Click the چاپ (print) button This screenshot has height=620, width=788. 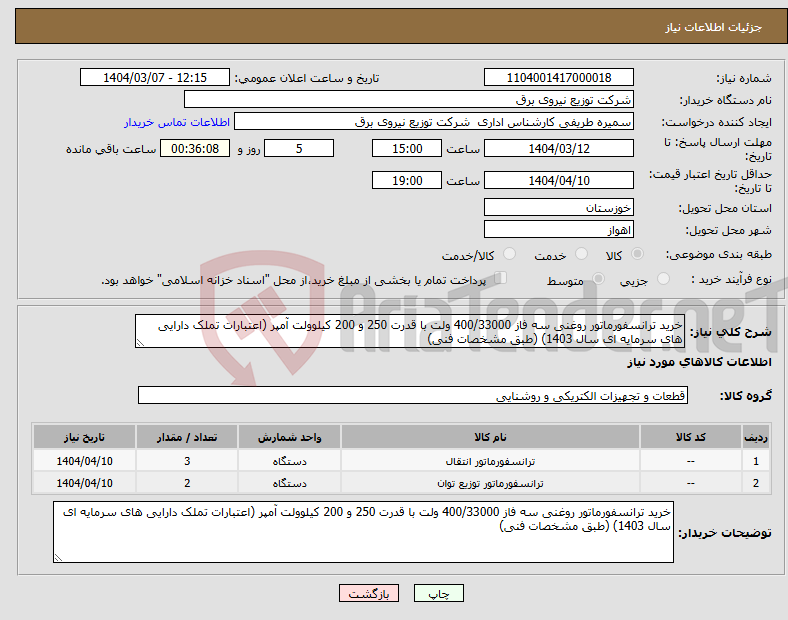438,593
